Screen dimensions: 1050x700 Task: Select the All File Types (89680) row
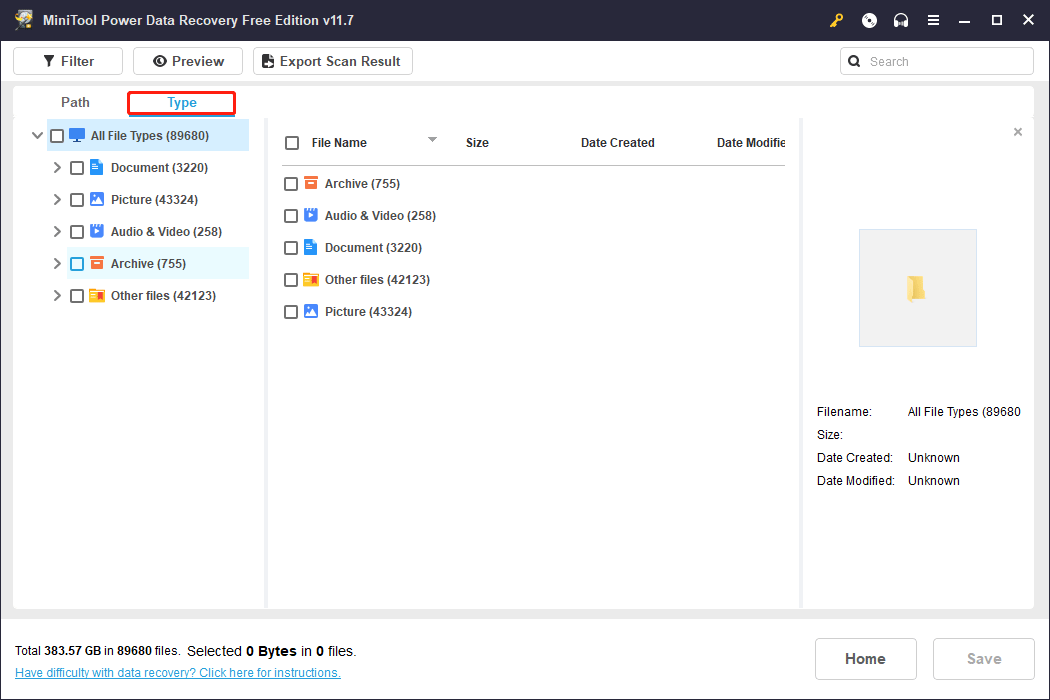[x=148, y=135]
